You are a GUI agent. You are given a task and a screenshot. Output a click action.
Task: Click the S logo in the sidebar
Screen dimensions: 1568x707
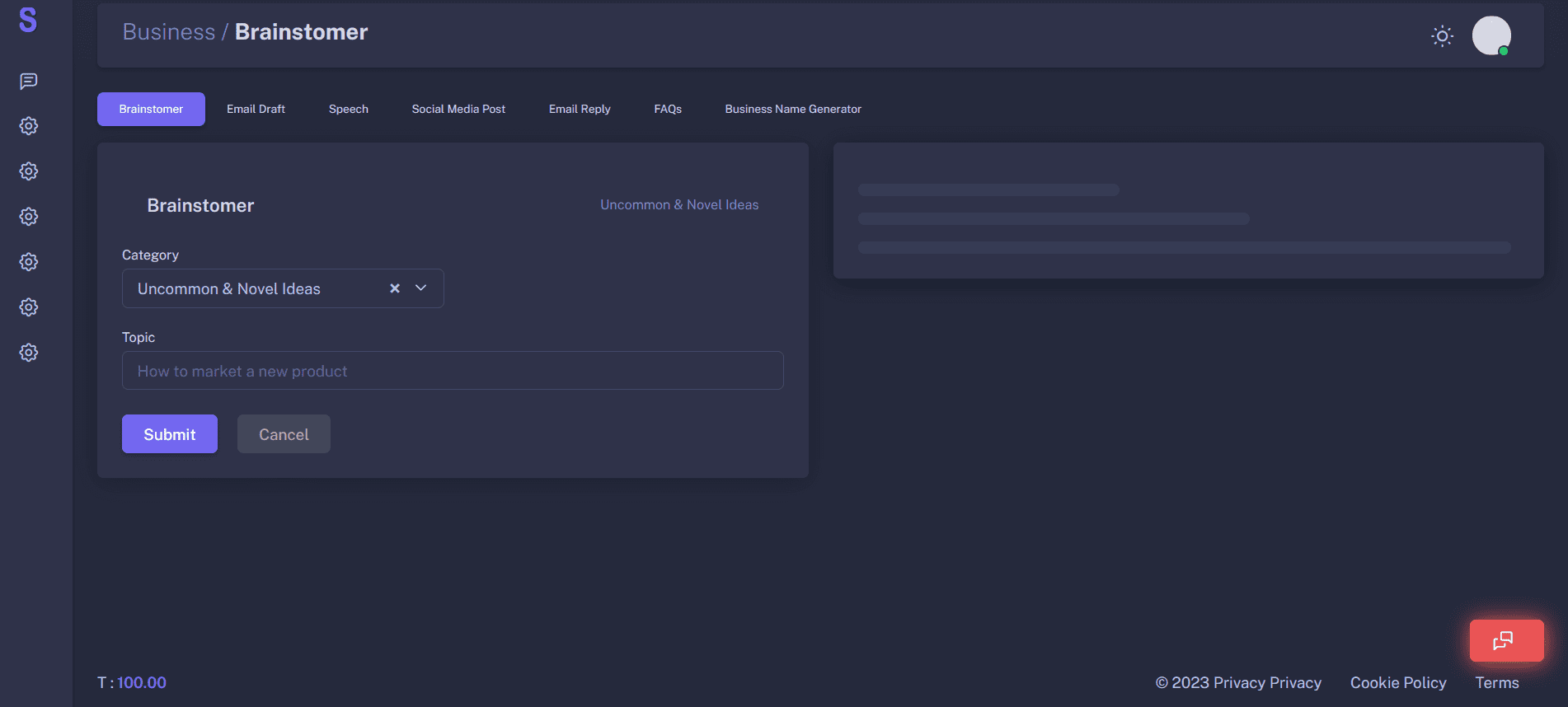pos(28,21)
